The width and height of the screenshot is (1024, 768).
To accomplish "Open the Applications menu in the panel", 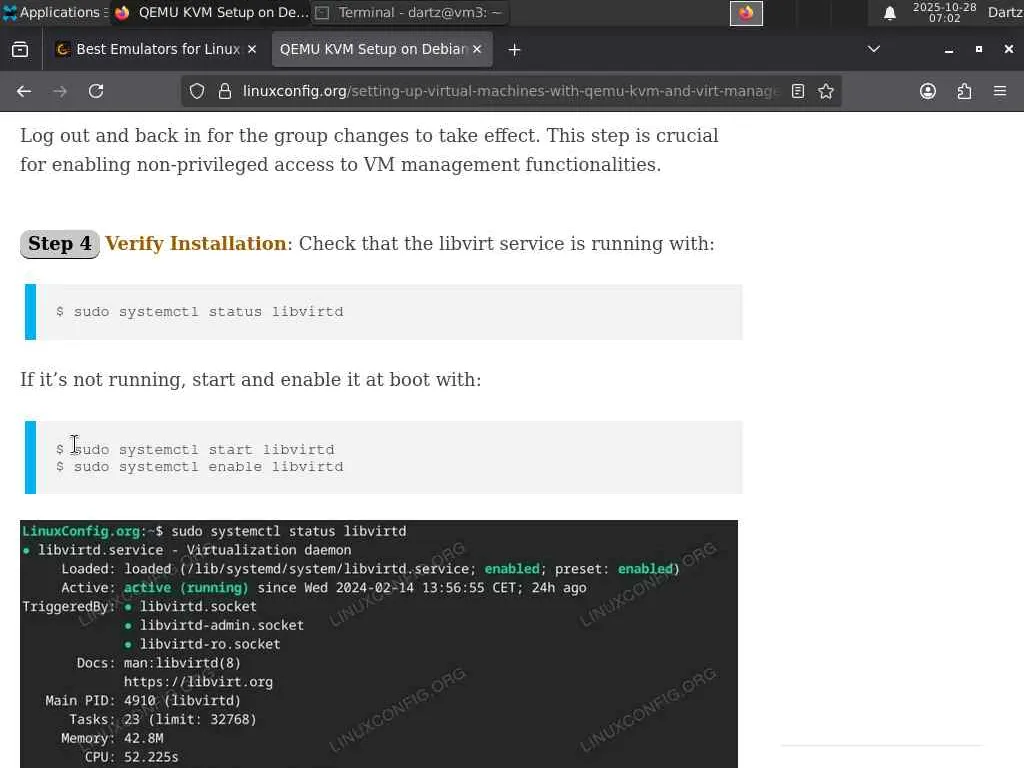I will point(55,12).
